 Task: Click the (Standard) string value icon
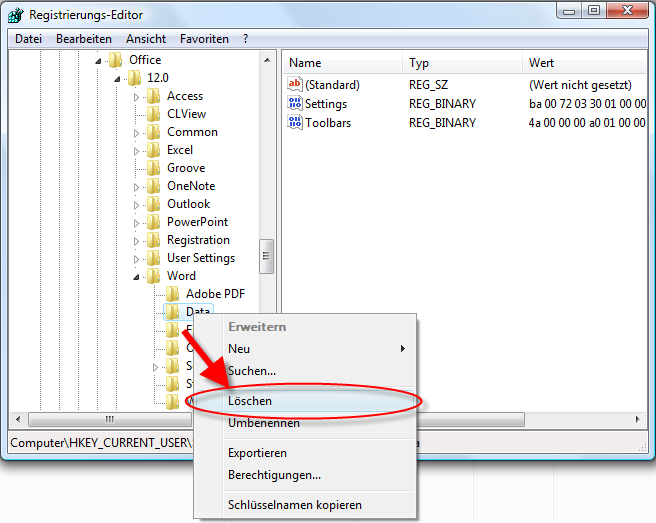295,85
